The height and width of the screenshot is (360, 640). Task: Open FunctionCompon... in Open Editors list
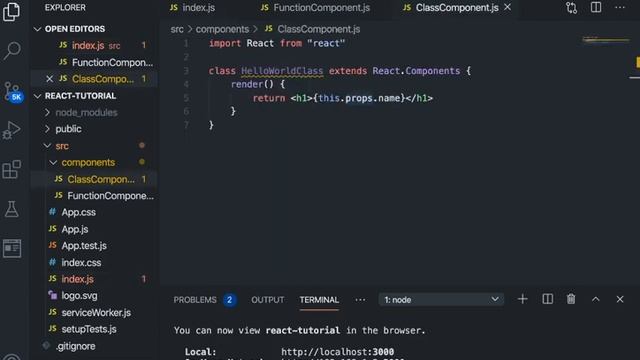(94, 62)
